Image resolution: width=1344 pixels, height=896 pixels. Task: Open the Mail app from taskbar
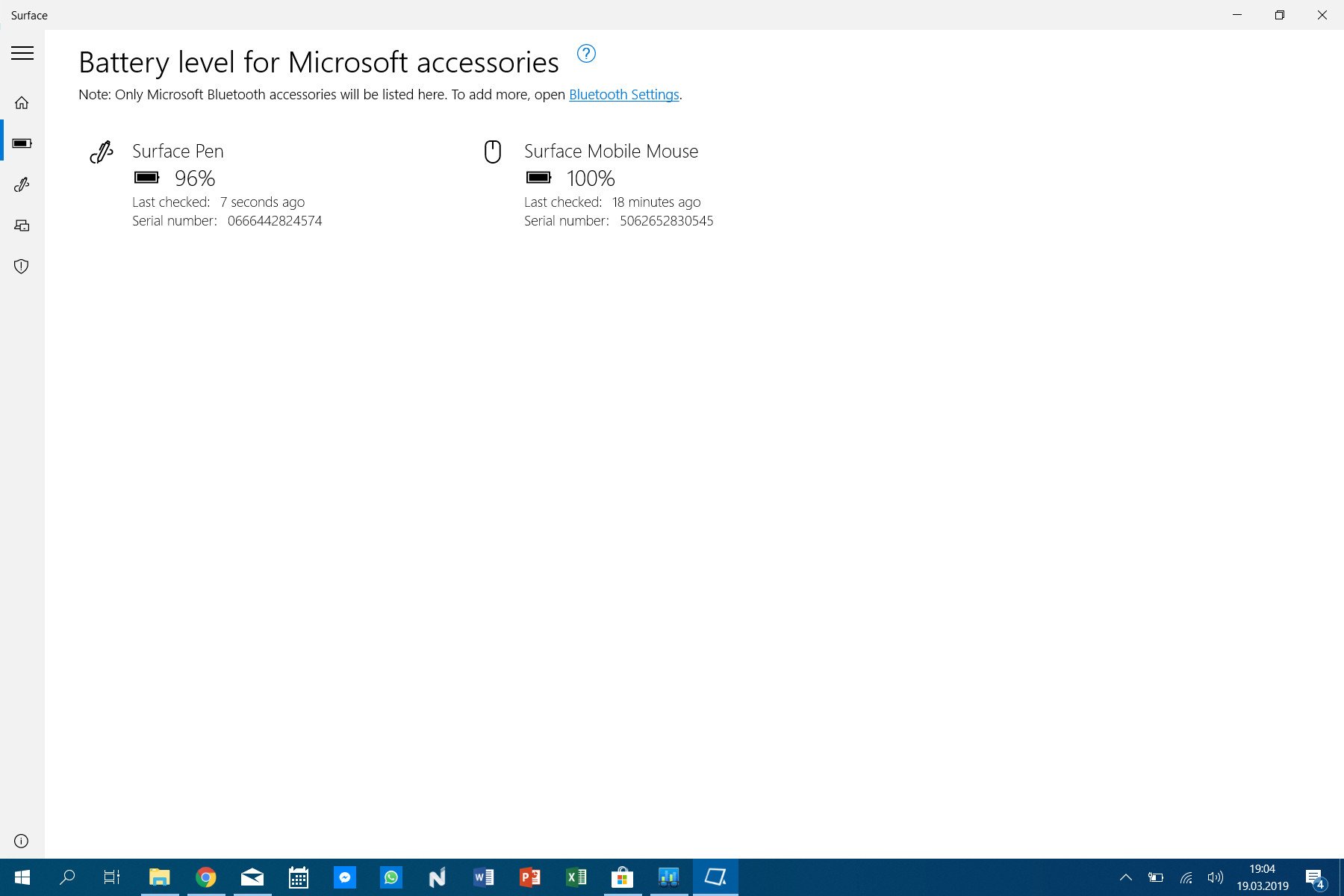coord(252,877)
